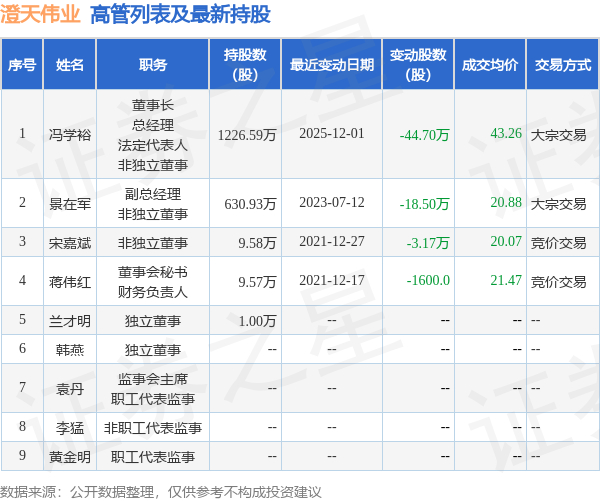The width and height of the screenshot is (600, 501).
Task: Click the 副总经理 position text
Action: (153, 194)
